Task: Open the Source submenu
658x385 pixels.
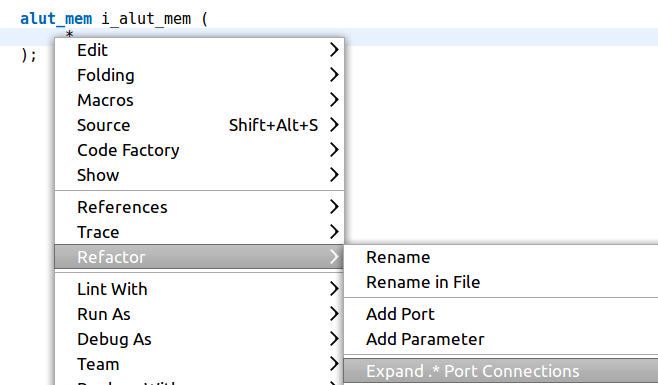Action: pyautogui.click(x=199, y=125)
